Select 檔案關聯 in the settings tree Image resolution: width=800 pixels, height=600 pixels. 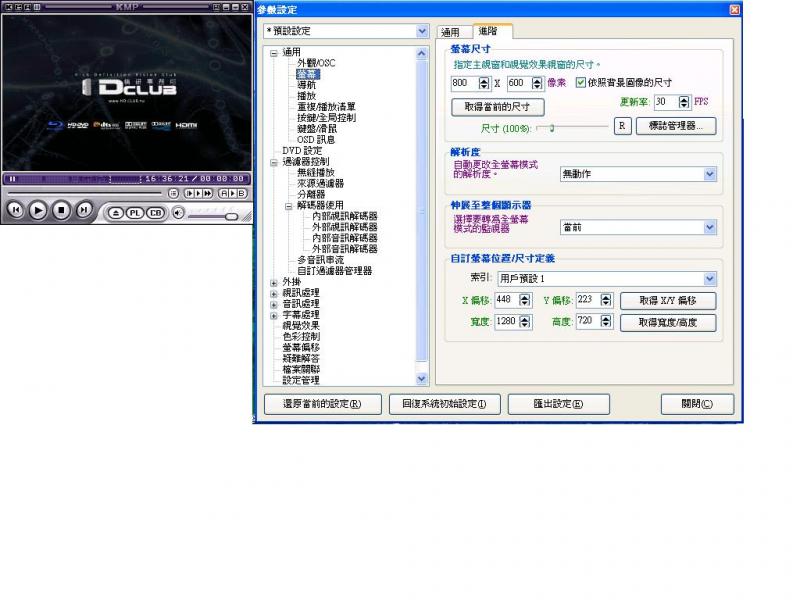click(x=301, y=369)
